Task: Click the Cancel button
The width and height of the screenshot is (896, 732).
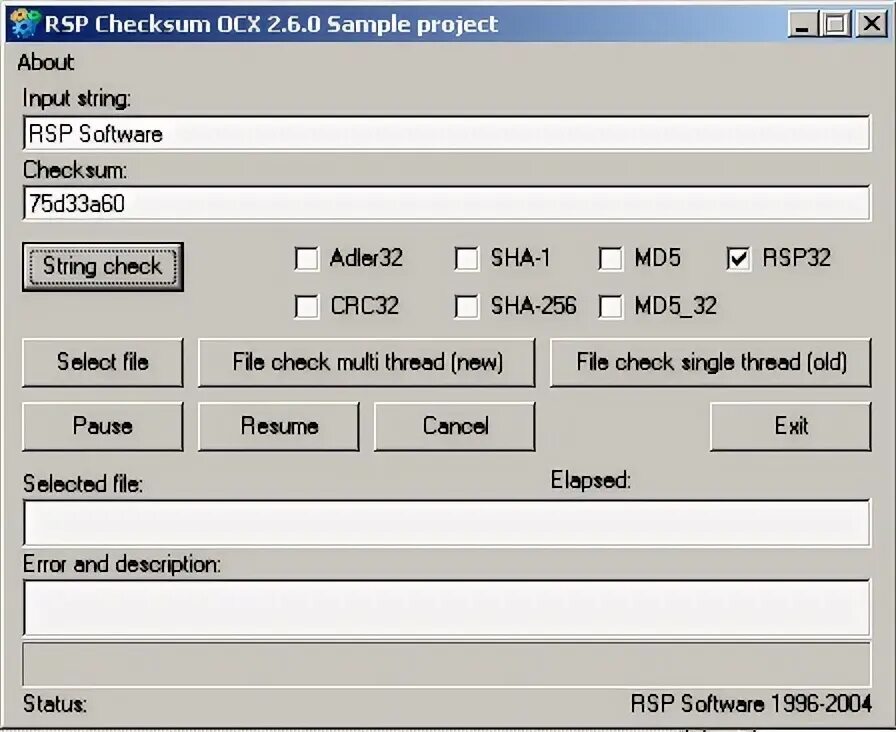Action: coord(455,426)
